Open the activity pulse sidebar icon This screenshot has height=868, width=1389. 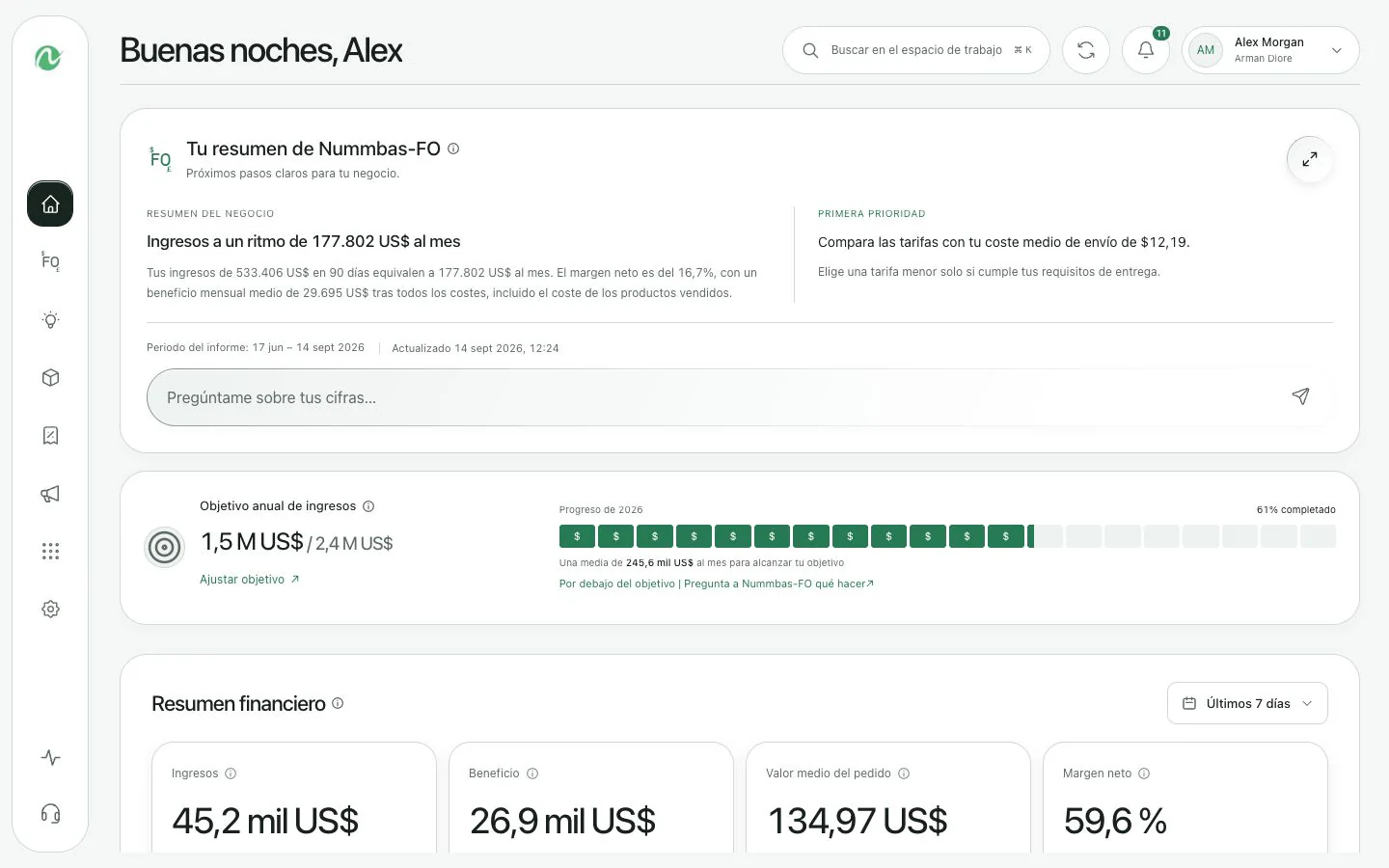50,757
